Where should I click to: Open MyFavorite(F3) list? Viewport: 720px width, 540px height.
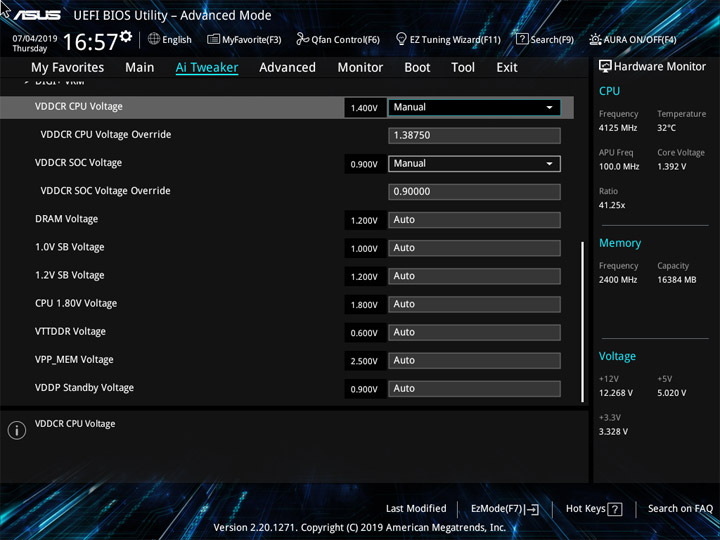point(244,39)
